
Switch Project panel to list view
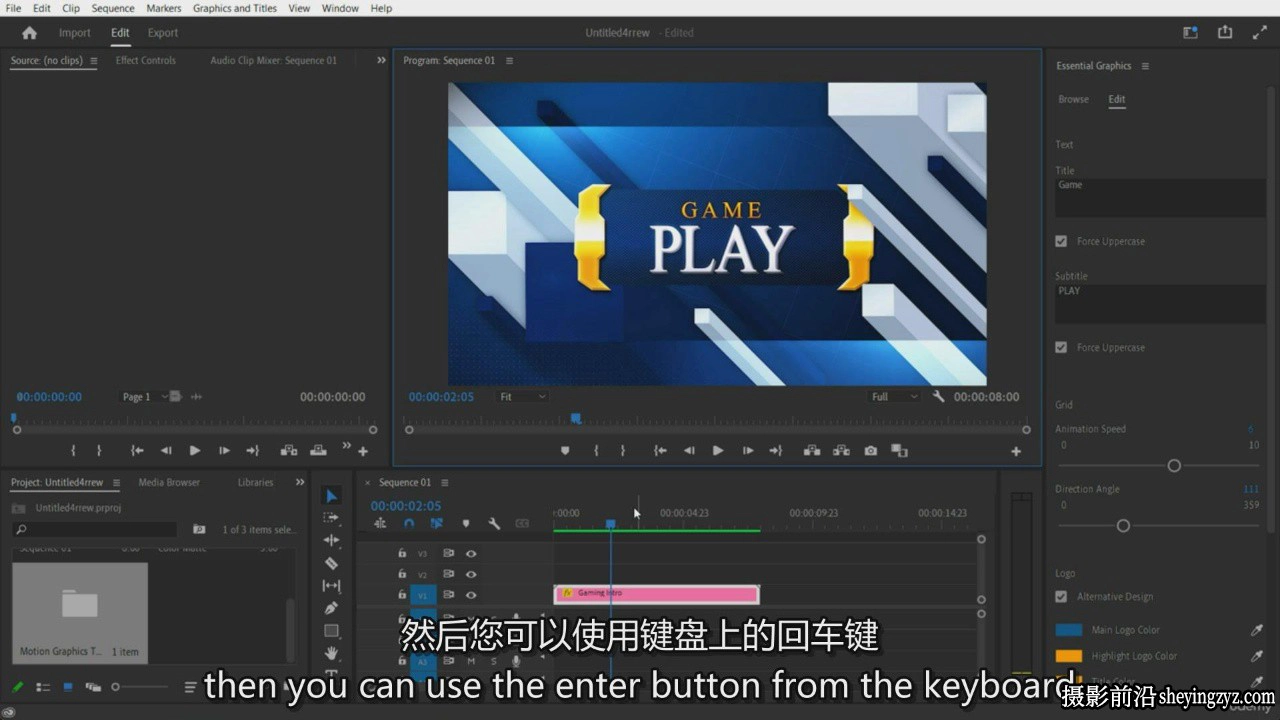[x=43, y=687]
